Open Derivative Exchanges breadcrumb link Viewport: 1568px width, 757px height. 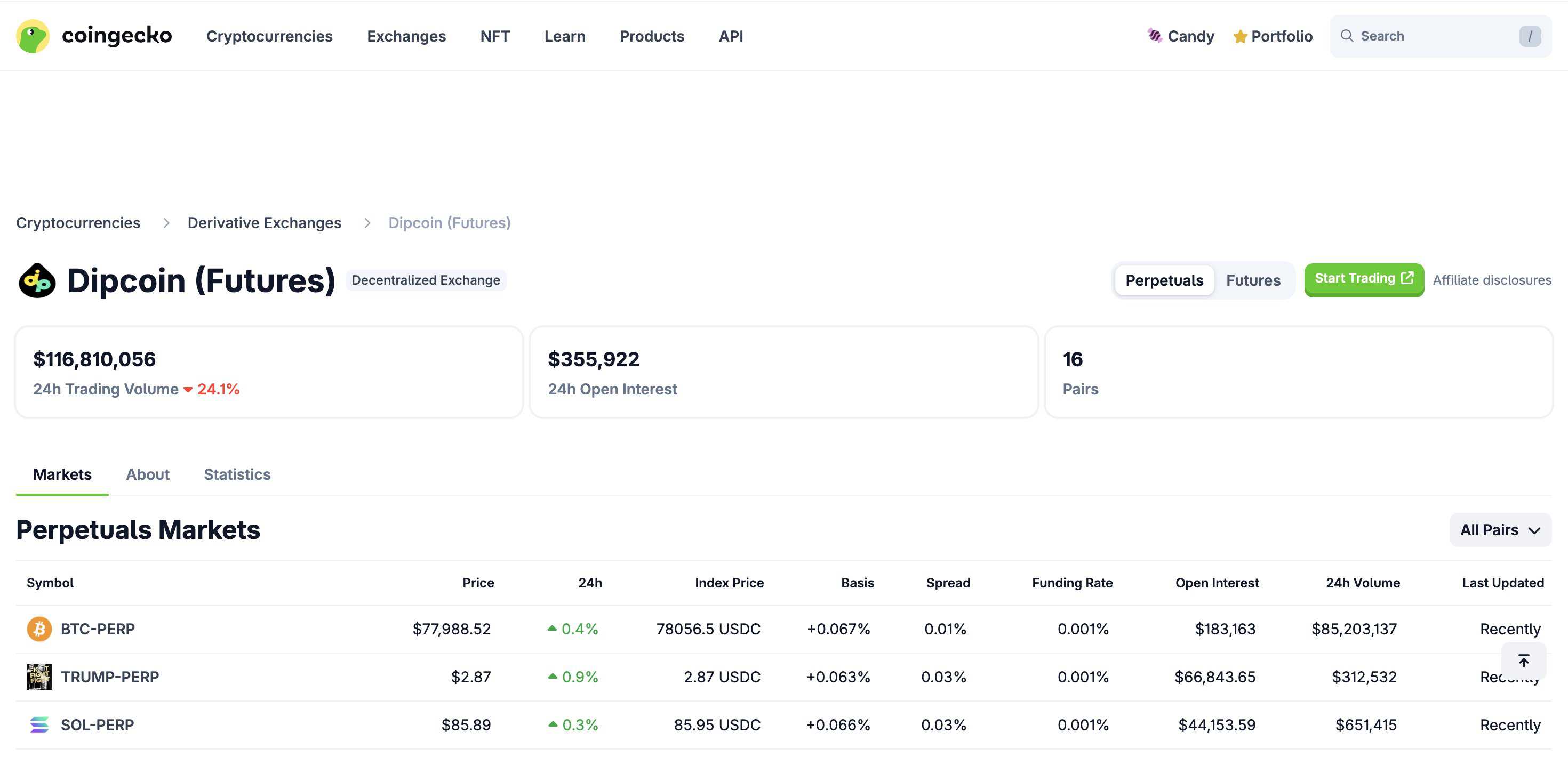(x=264, y=223)
